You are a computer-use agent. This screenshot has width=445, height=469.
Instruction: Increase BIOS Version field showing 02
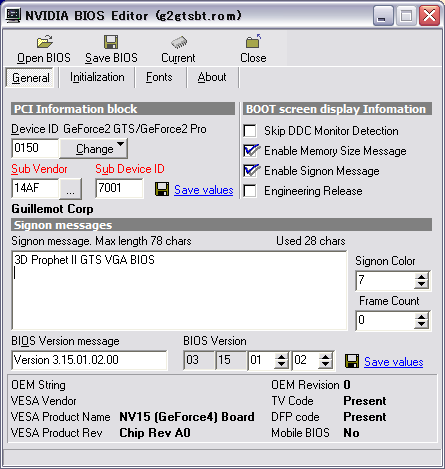pos(325,357)
